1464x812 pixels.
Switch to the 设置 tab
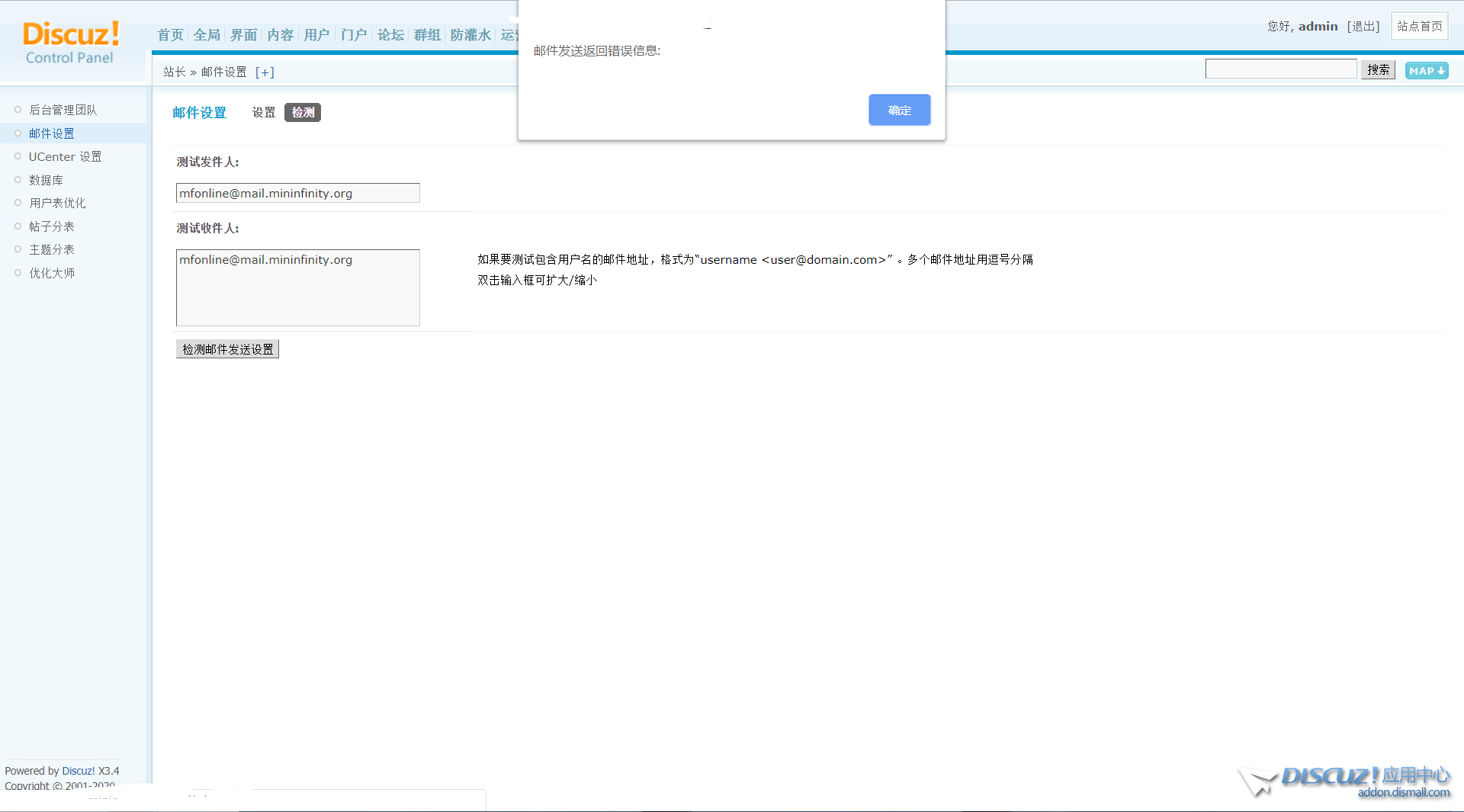pos(263,112)
